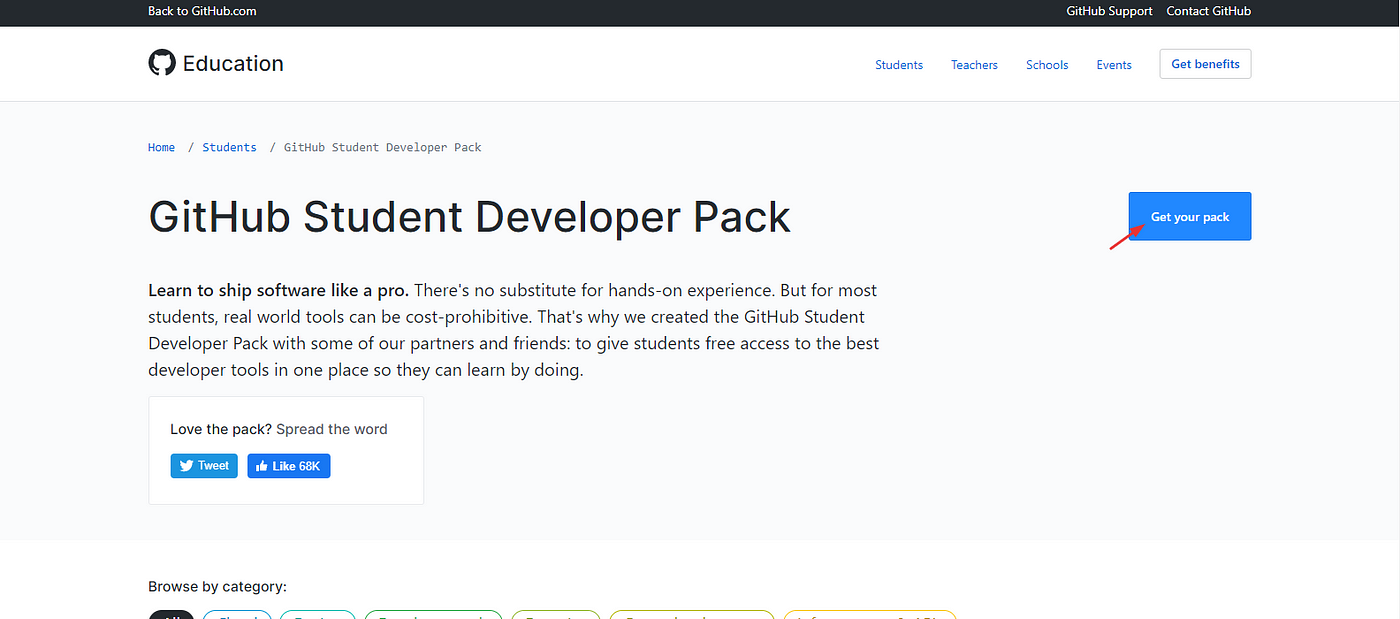Open the Students nav item in header
This screenshot has height=619, width=1400.
coord(899,65)
